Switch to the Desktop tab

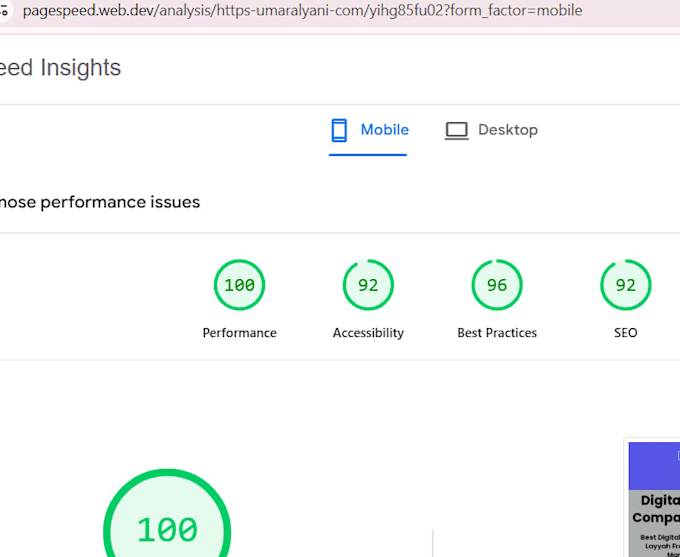[492, 130]
